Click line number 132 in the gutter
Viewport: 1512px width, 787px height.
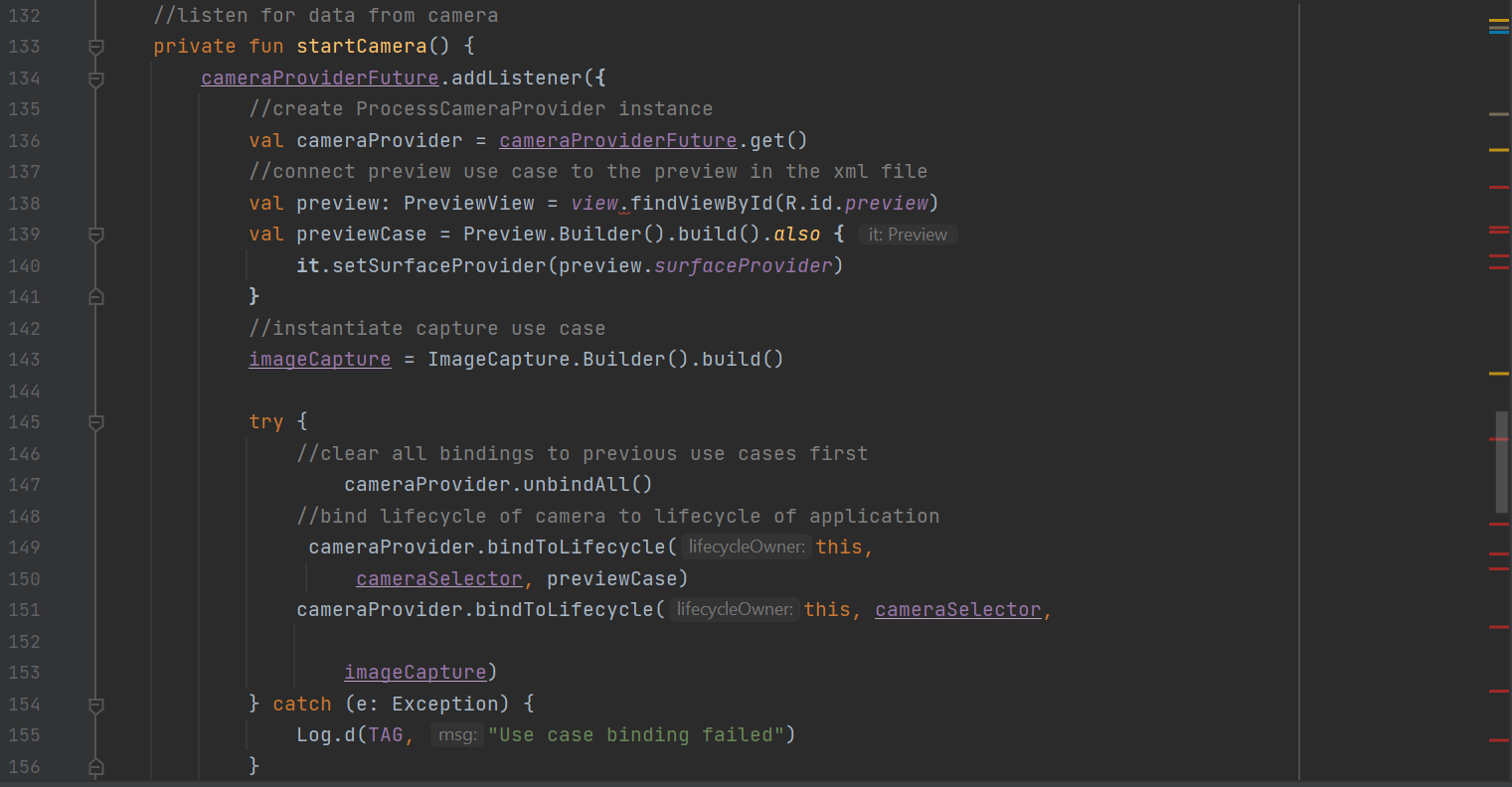point(24,15)
